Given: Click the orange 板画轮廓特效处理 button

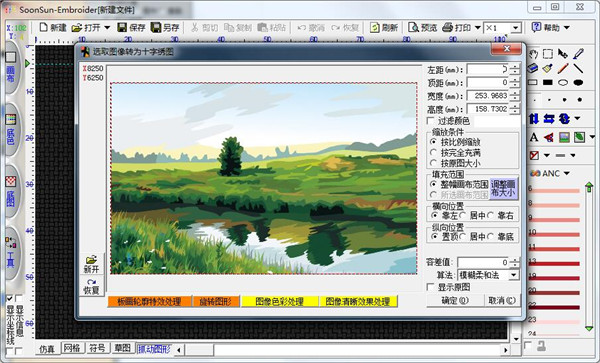Looking at the screenshot, I should (x=150, y=301).
